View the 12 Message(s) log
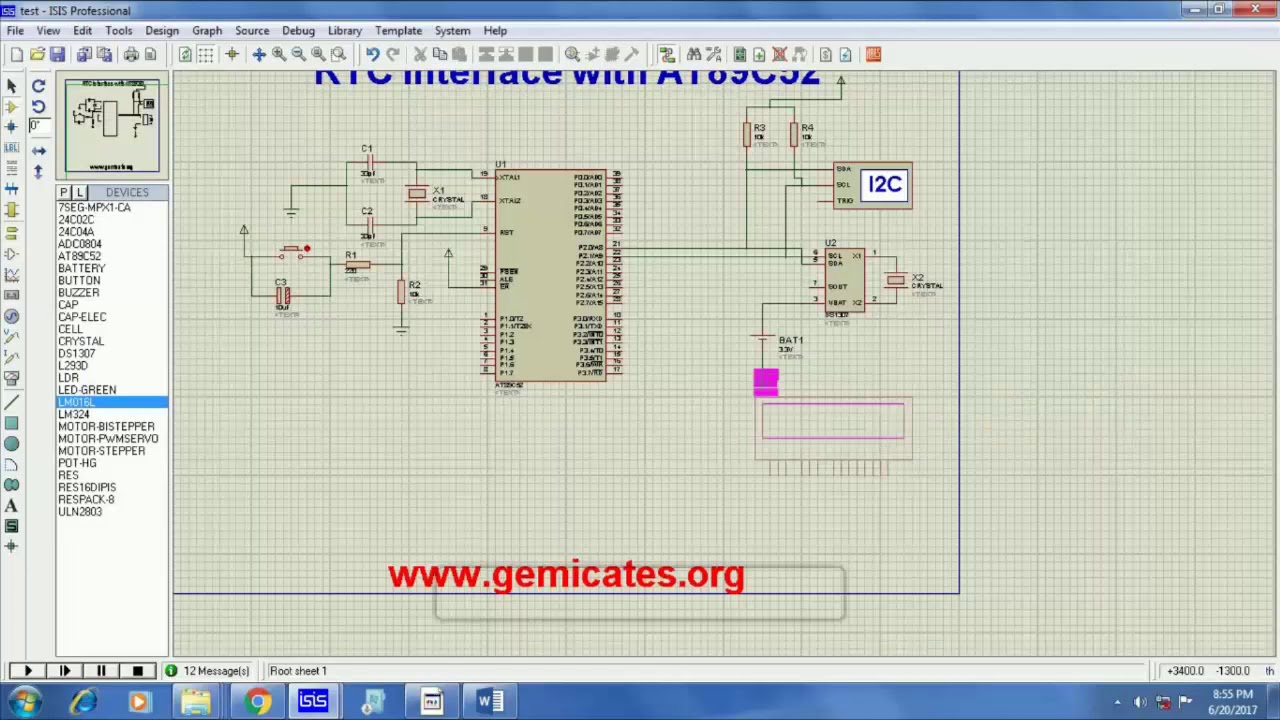Viewport: 1280px width, 720px height. click(x=208, y=671)
